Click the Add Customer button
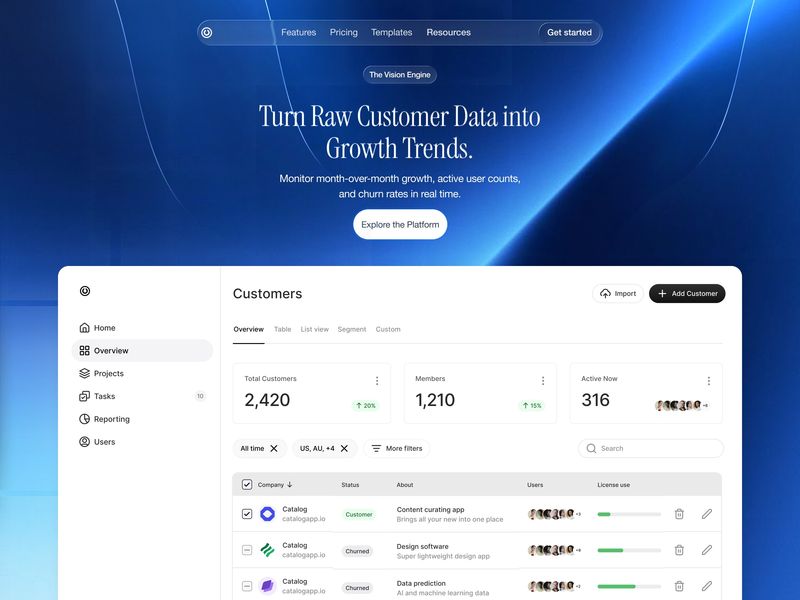Viewport: 800px width, 600px height. coord(687,293)
